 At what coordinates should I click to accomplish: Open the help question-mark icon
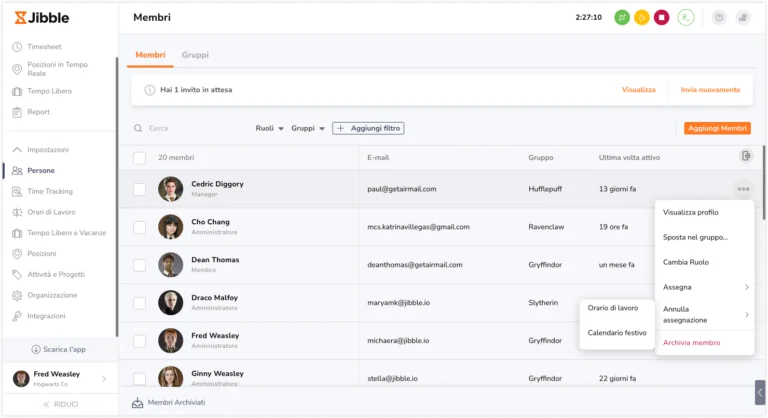[719, 18]
